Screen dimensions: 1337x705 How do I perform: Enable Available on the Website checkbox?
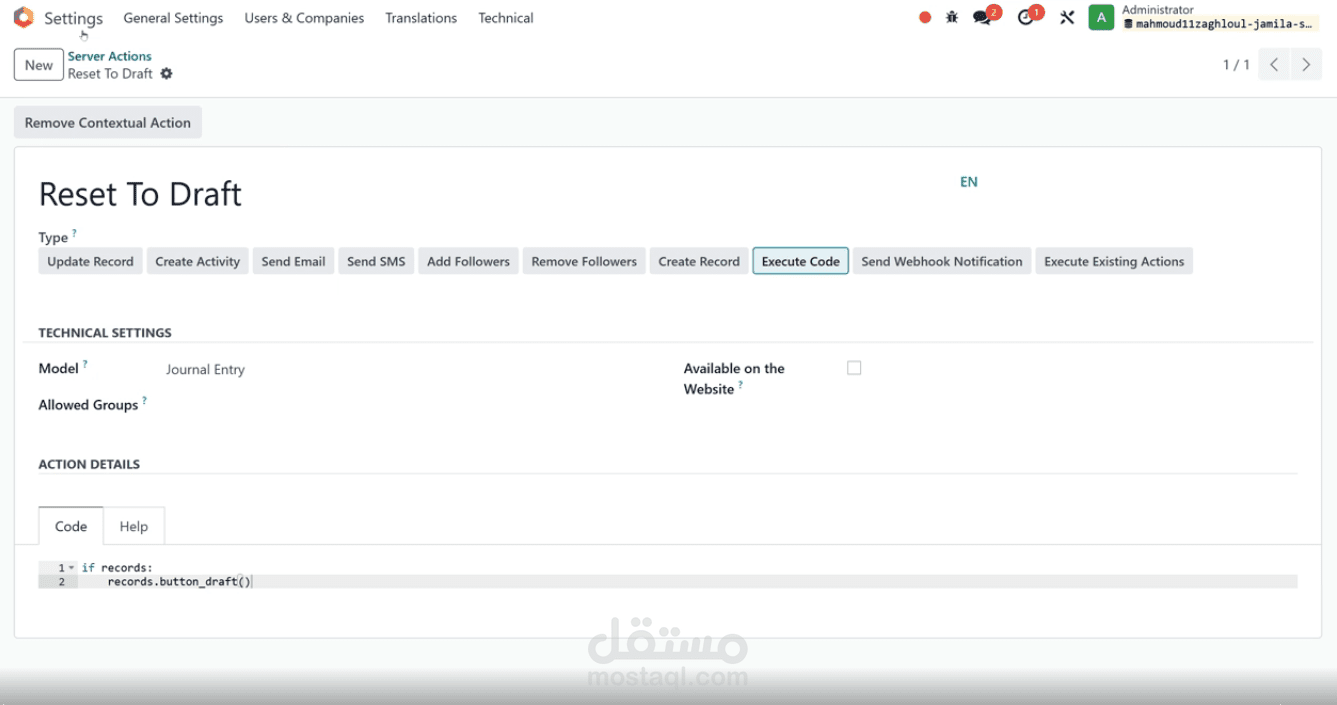[854, 368]
